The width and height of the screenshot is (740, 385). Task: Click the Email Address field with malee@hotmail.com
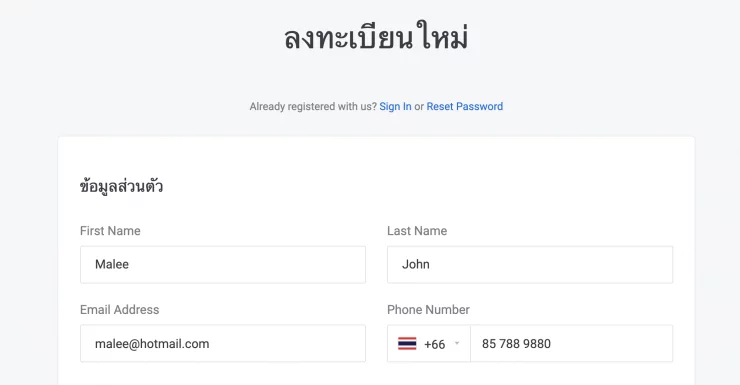click(223, 343)
